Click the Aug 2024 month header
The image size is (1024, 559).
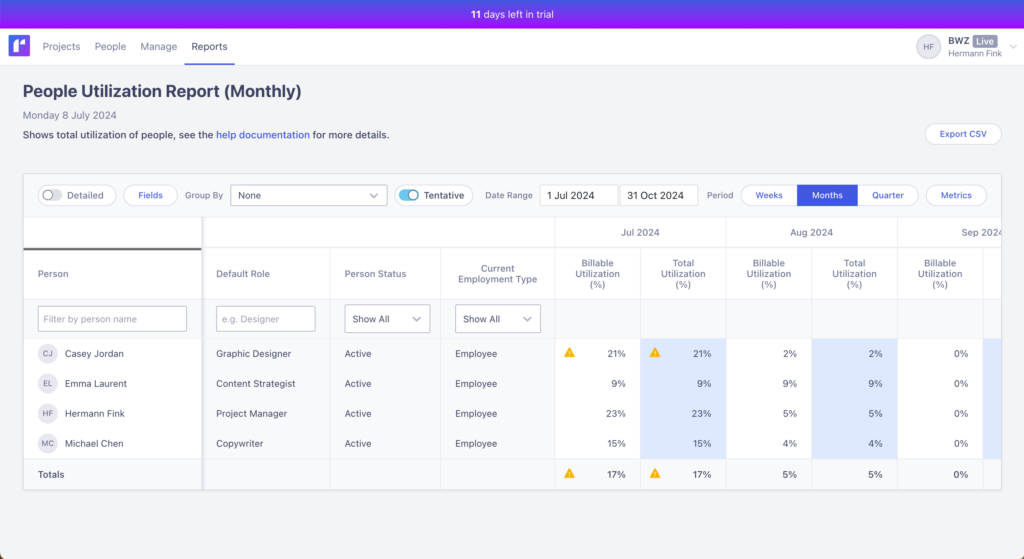pyautogui.click(x=811, y=232)
